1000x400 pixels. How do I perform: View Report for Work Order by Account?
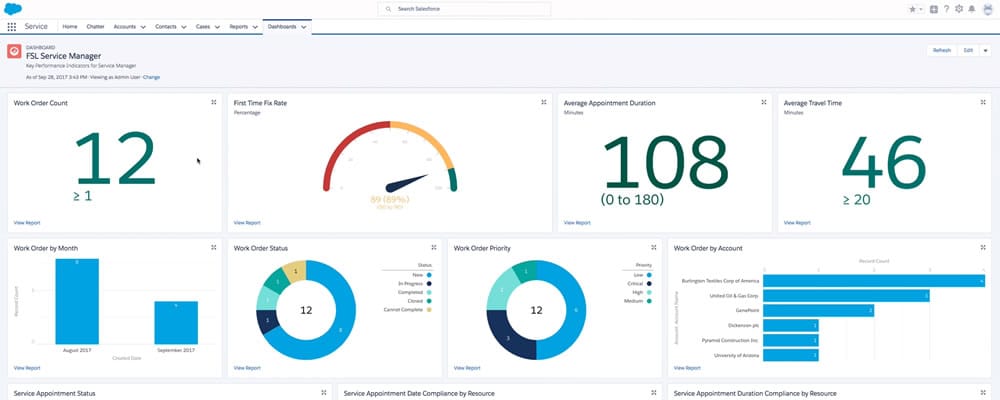point(687,368)
